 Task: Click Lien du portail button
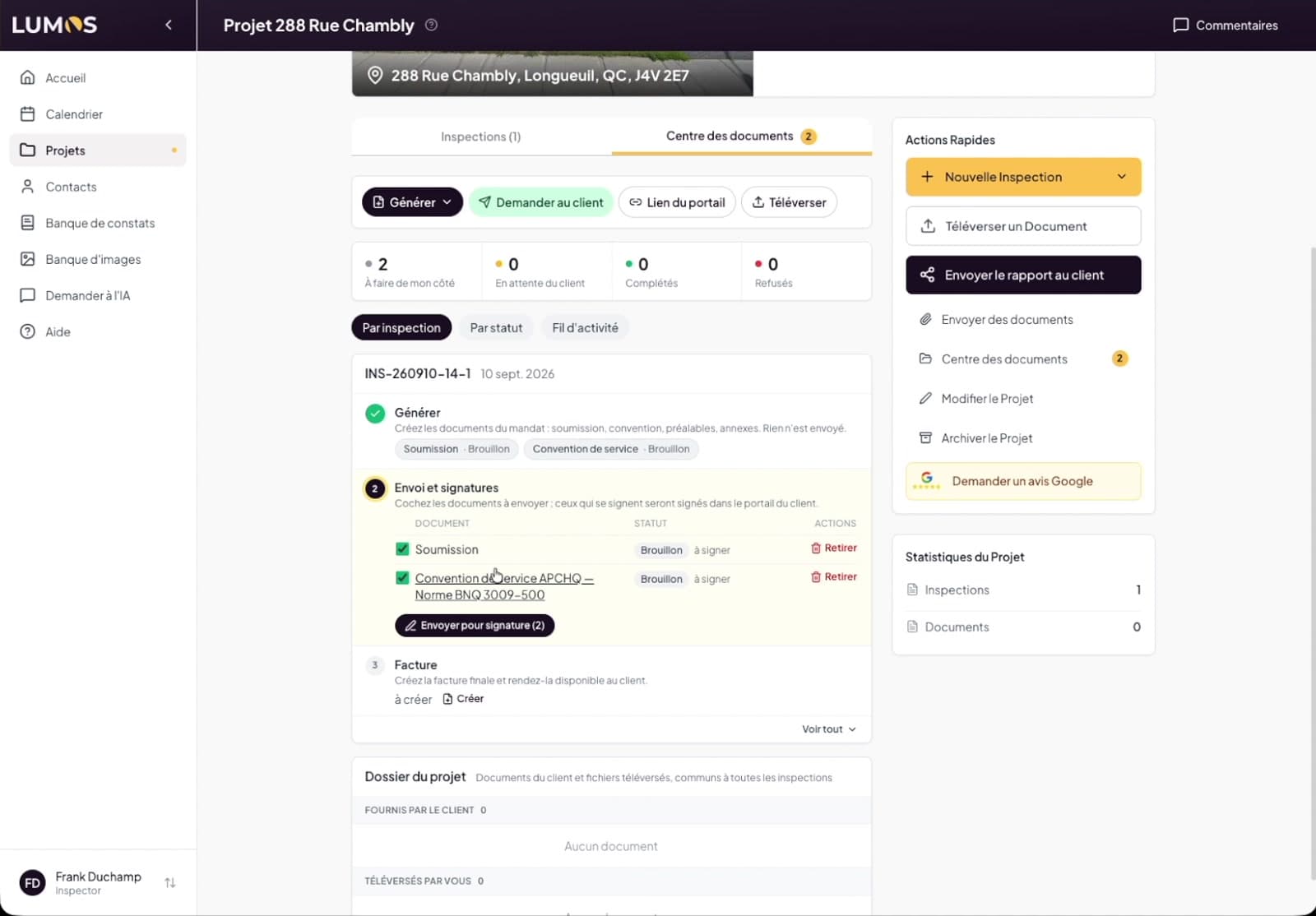(677, 202)
